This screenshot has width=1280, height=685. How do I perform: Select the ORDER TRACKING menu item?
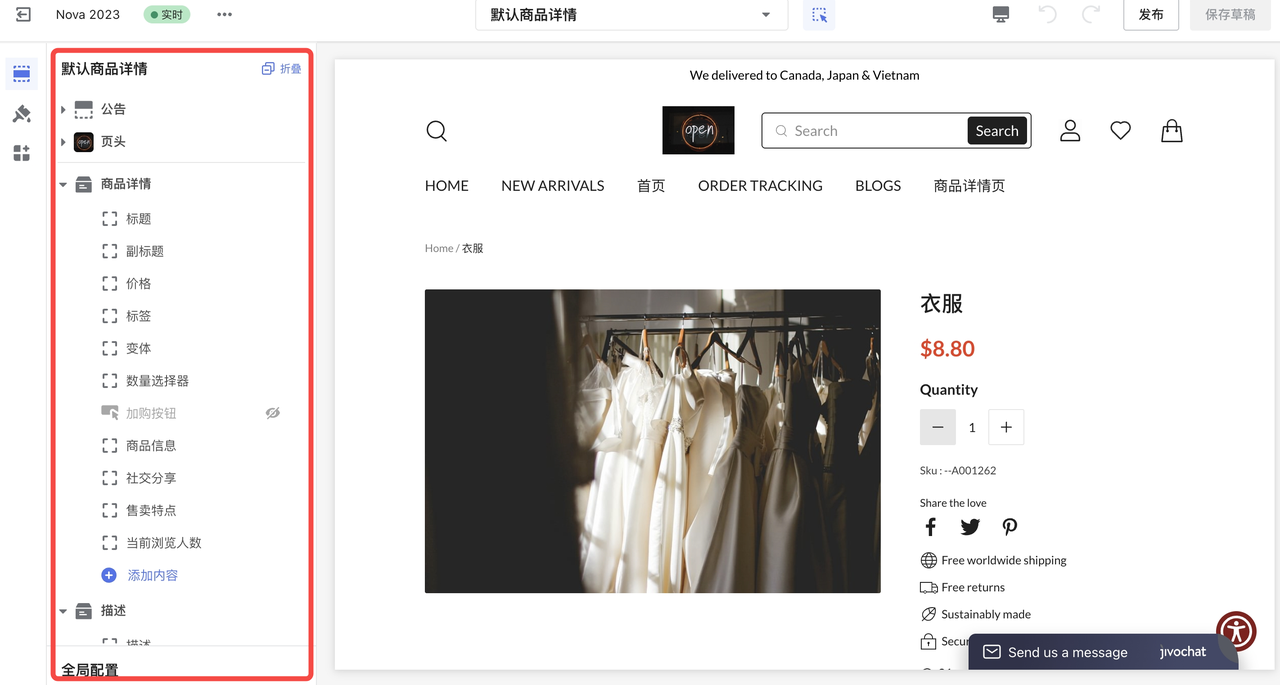click(760, 185)
